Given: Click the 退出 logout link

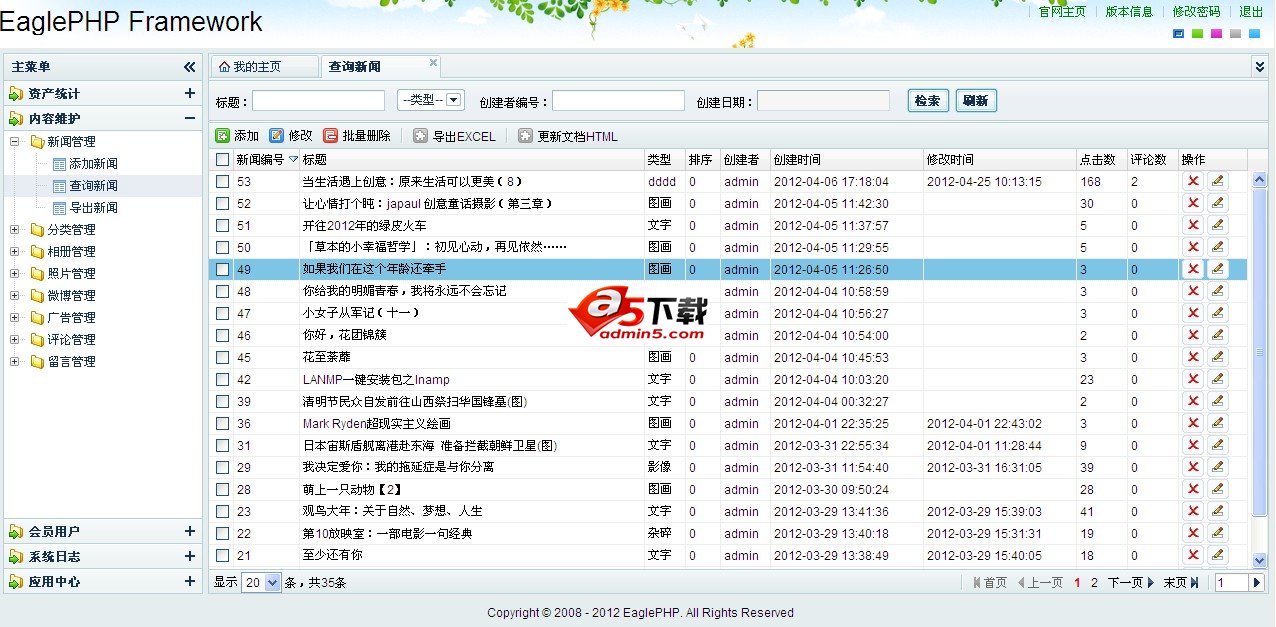Looking at the screenshot, I should pyautogui.click(x=1251, y=12).
